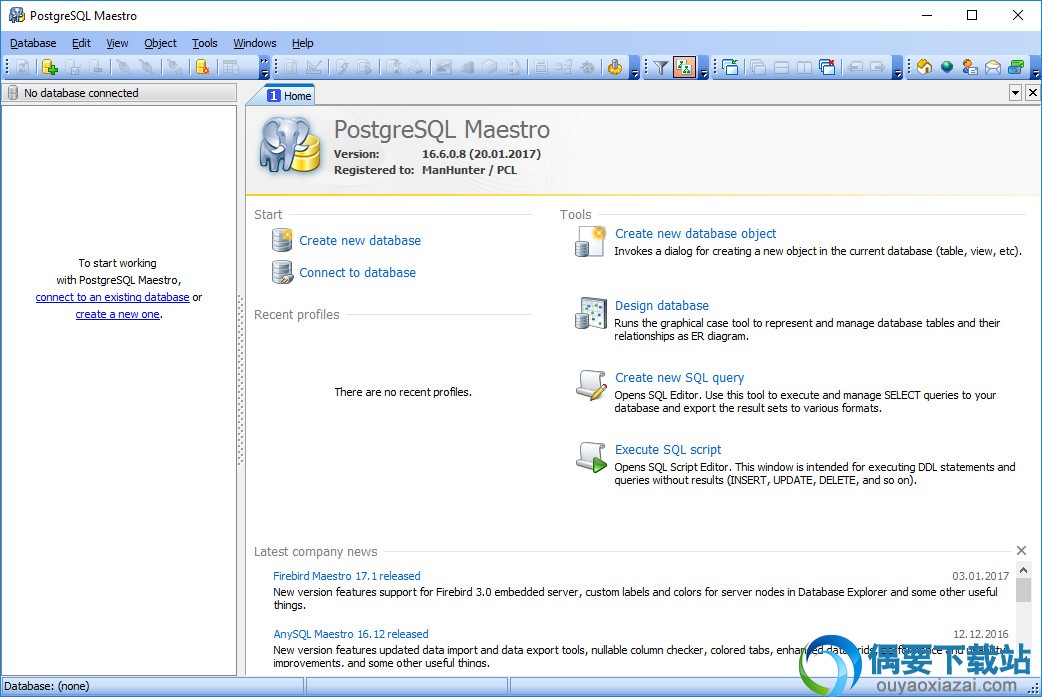Click the Create new database toolbar icon
This screenshot has height=697, width=1042.
[49, 67]
